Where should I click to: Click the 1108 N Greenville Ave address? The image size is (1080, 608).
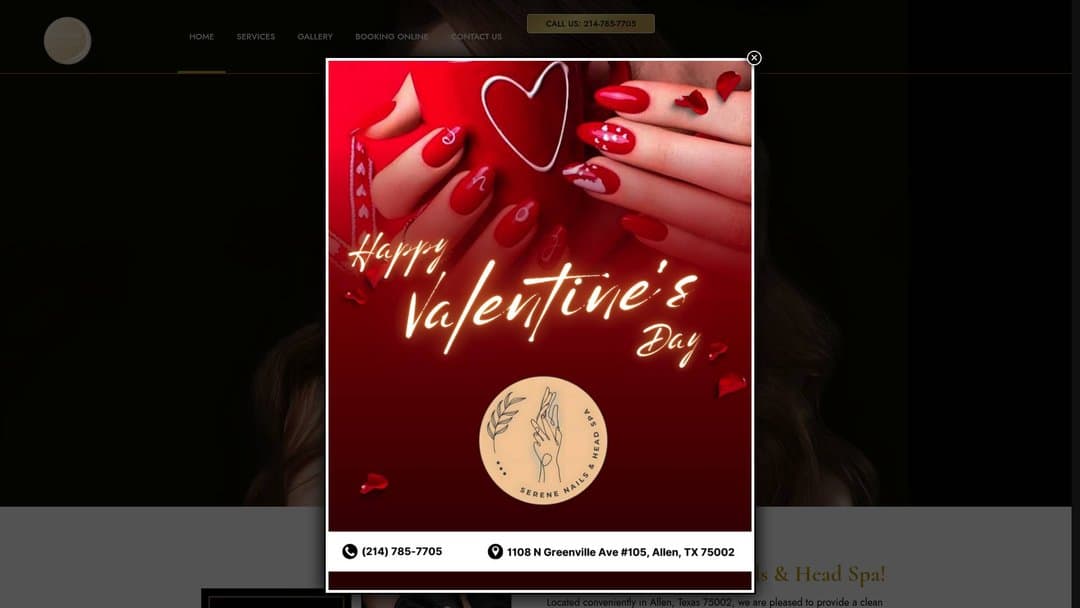(x=621, y=552)
